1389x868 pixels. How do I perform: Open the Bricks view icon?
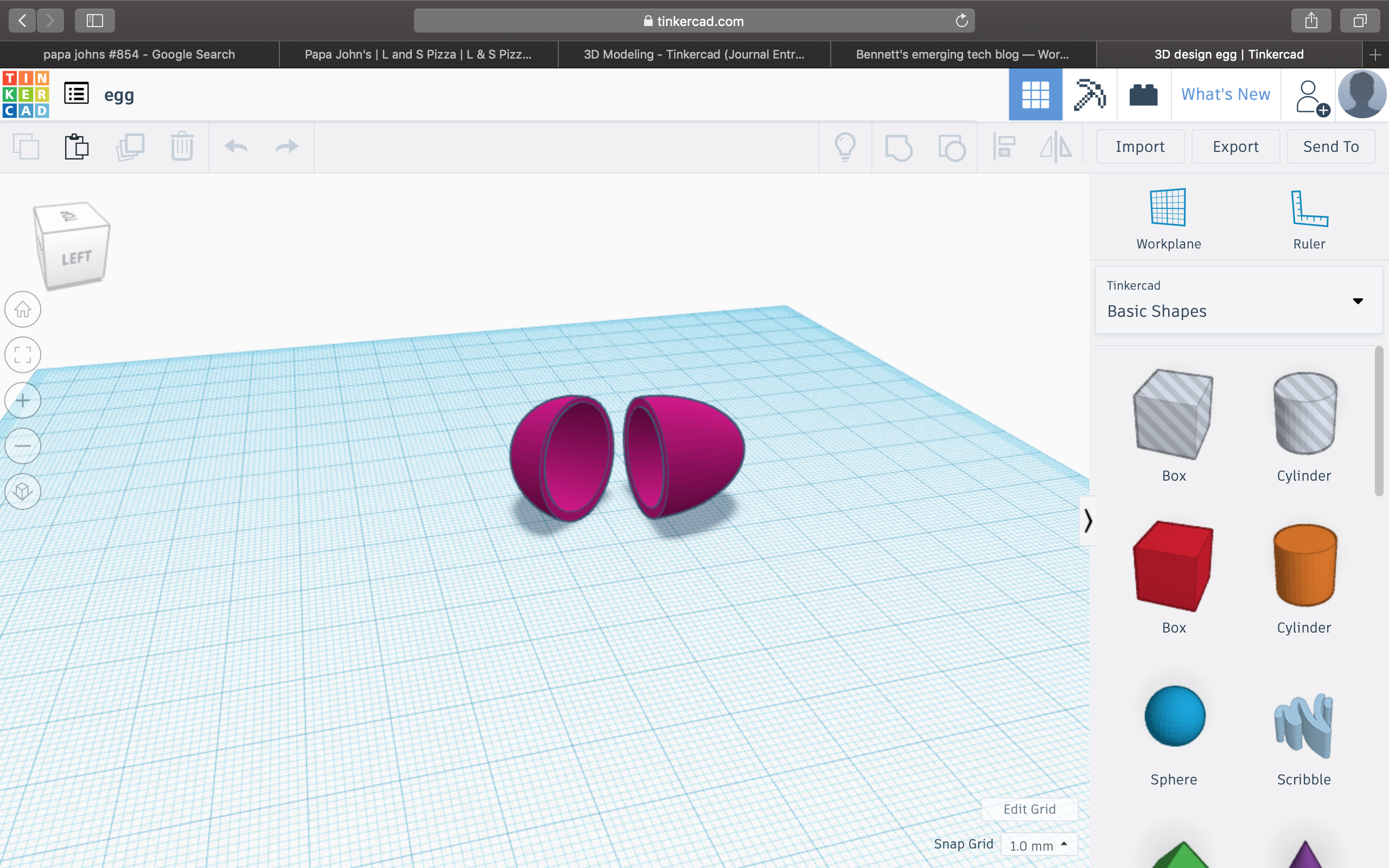click(1143, 95)
